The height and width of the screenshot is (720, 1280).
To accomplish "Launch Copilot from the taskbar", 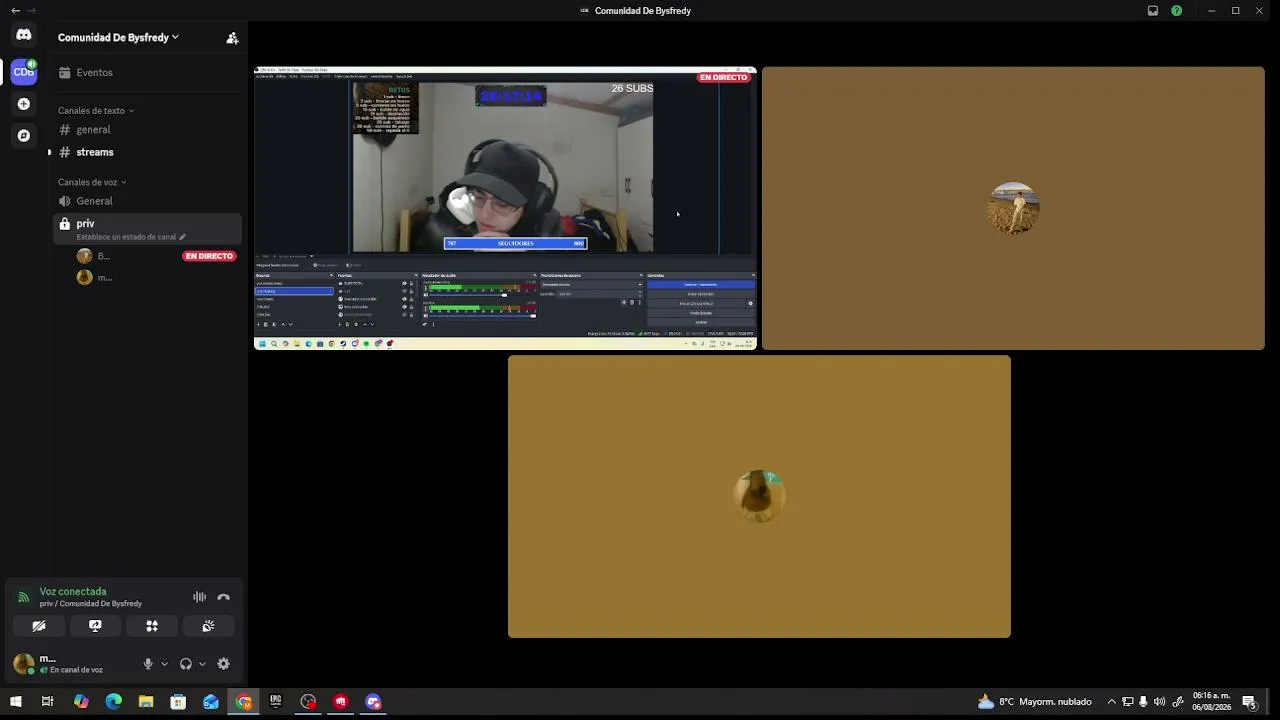I will [81, 702].
